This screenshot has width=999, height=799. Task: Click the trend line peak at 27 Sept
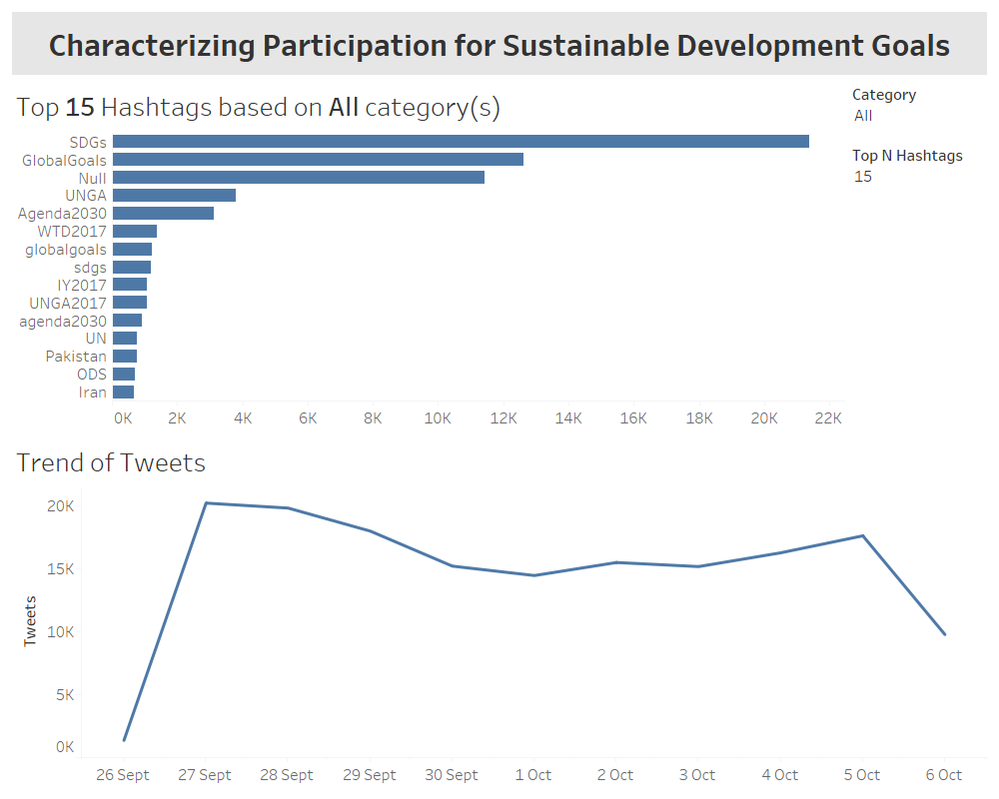click(205, 503)
